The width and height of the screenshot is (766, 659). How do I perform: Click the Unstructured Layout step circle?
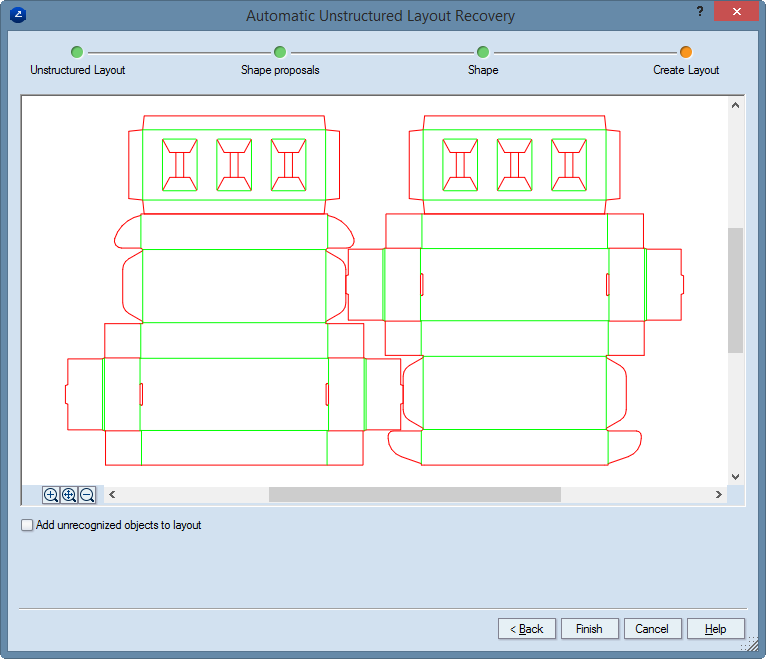pos(77,52)
